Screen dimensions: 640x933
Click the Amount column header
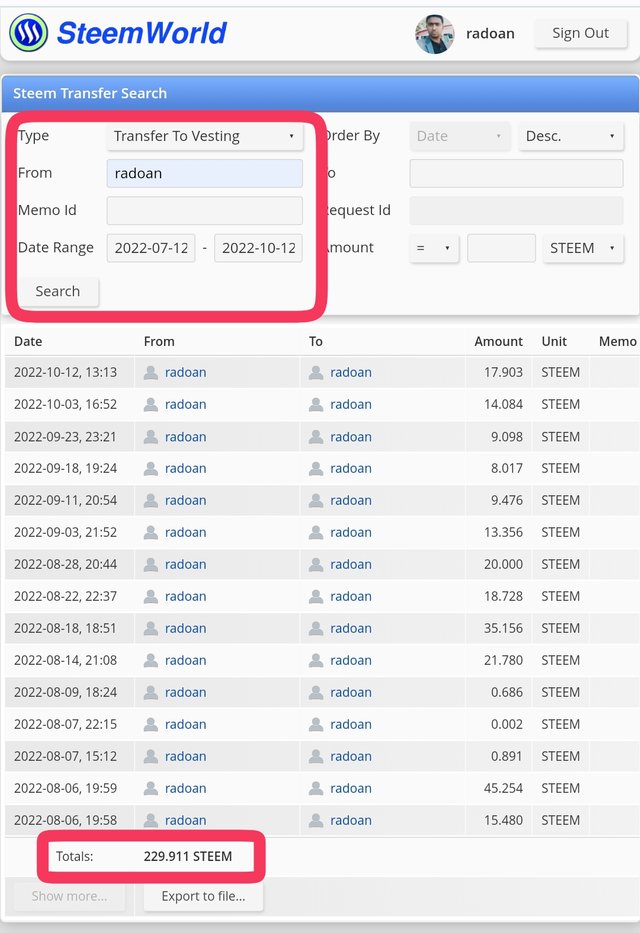click(x=498, y=342)
